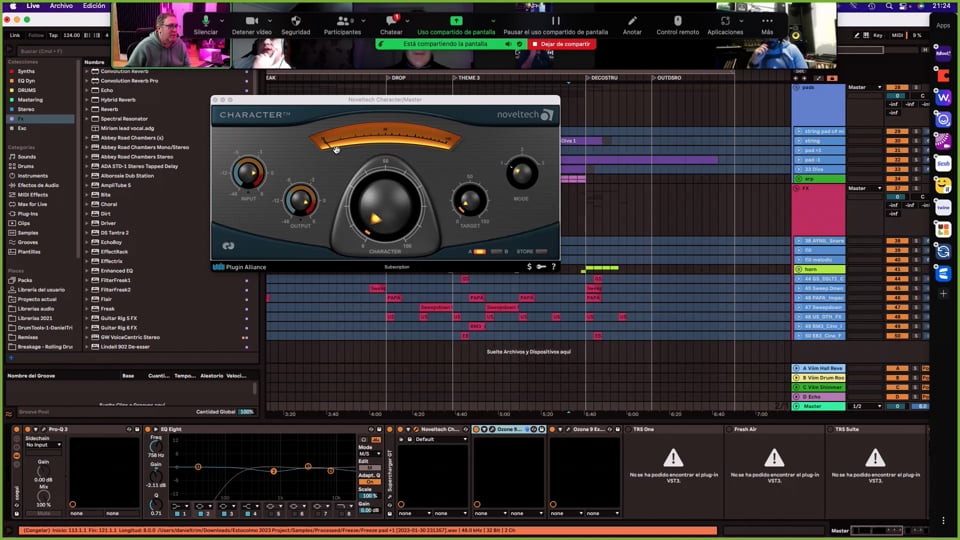The image size is (960, 540).
Task: Open EQ Eight Mode M/S dropdown
Action: point(369,454)
